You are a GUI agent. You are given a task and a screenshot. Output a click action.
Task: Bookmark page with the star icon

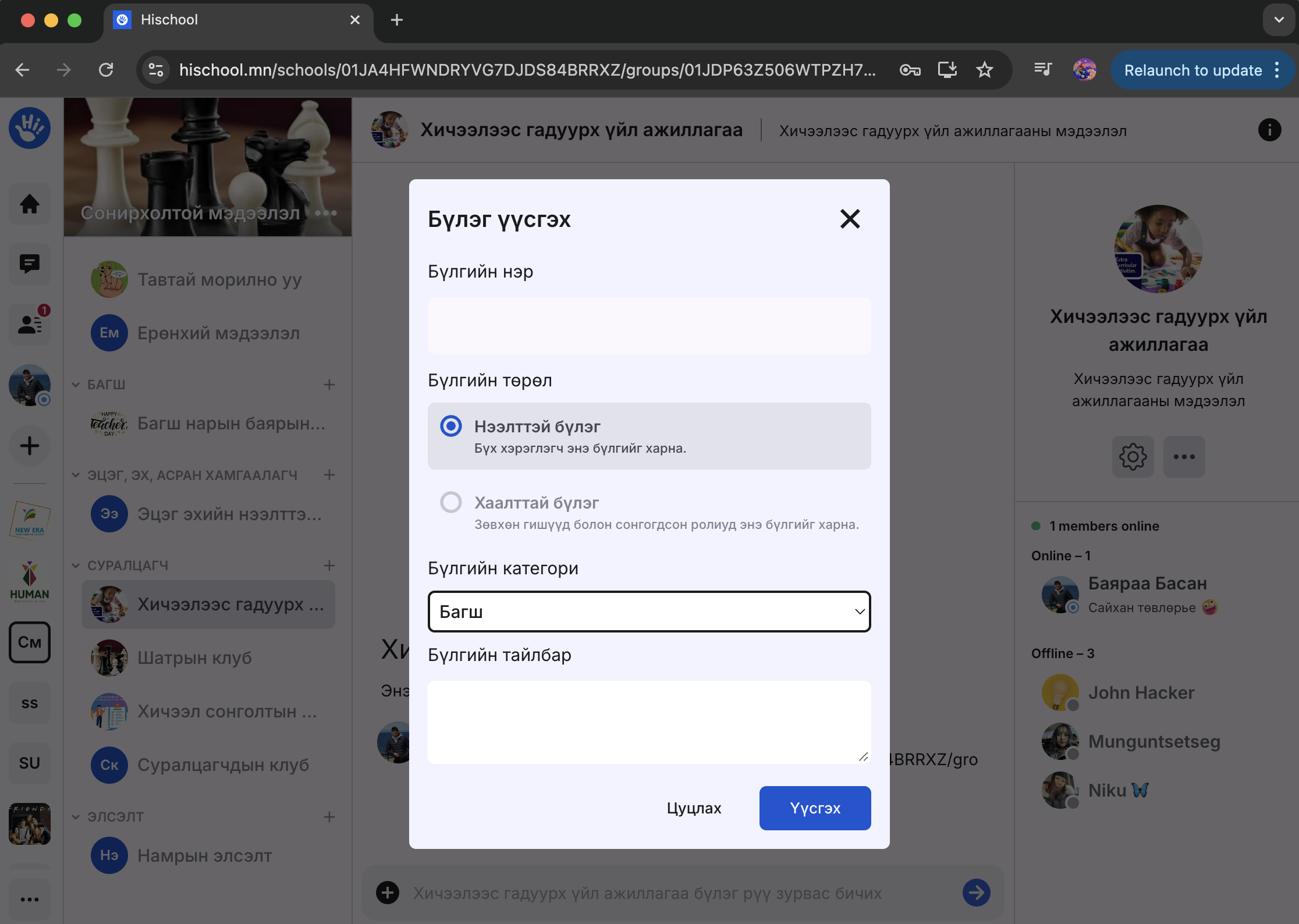click(x=984, y=70)
